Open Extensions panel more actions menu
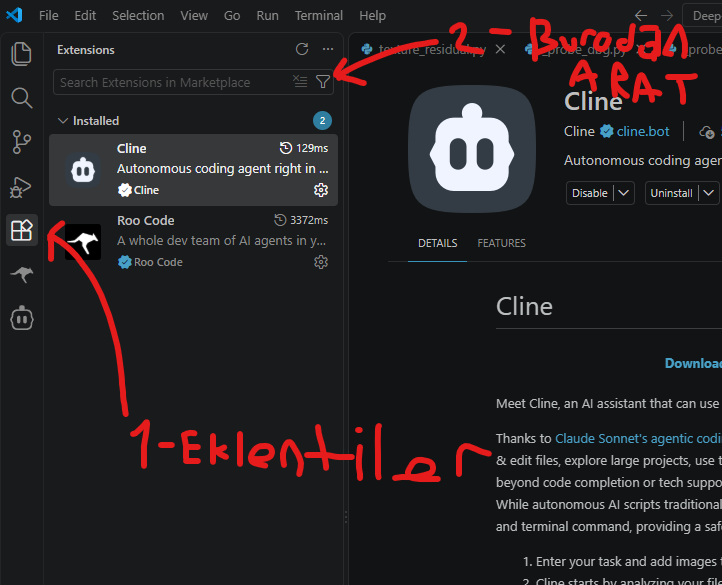This screenshot has width=722, height=585. pos(328,49)
